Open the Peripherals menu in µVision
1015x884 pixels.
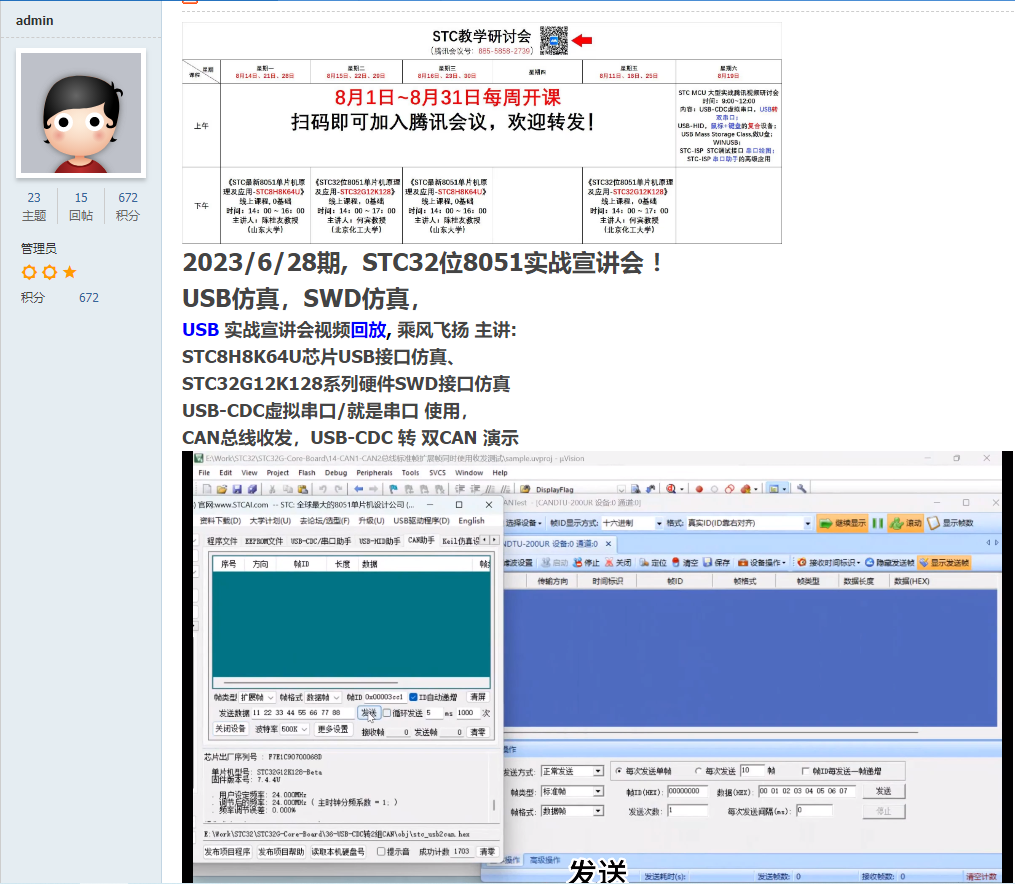tap(374, 473)
